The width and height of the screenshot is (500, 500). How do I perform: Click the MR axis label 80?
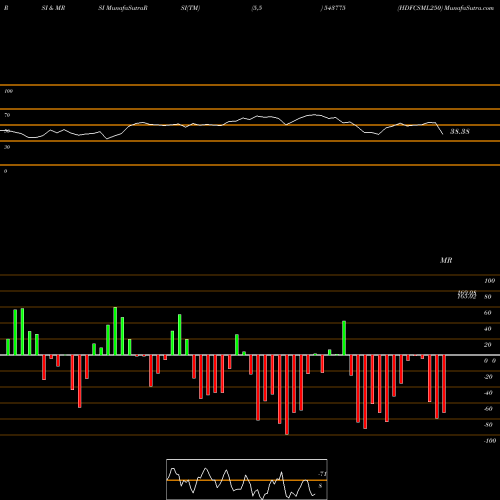(x=488, y=297)
